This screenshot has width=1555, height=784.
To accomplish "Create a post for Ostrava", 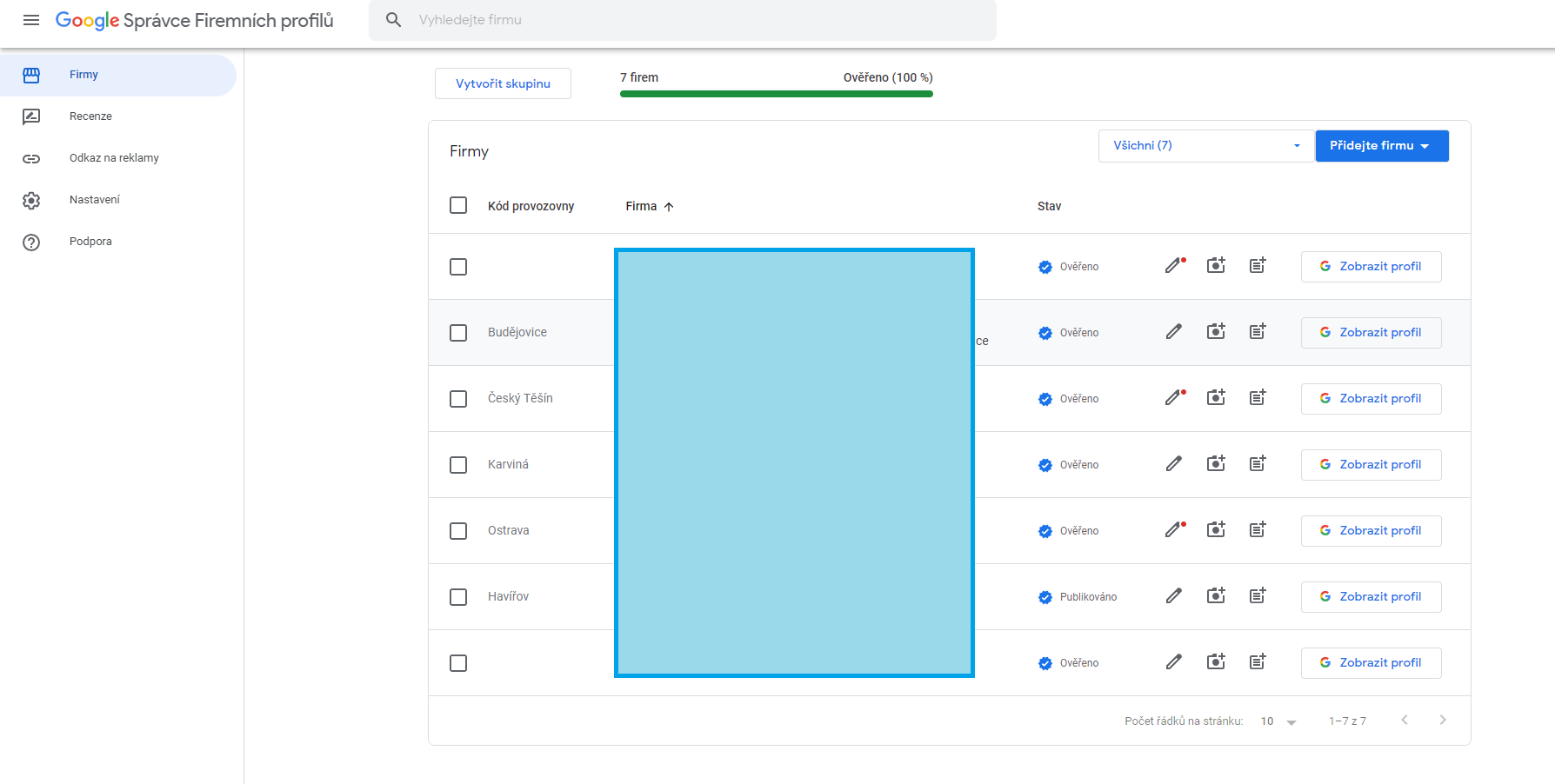I will pos(1258,530).
